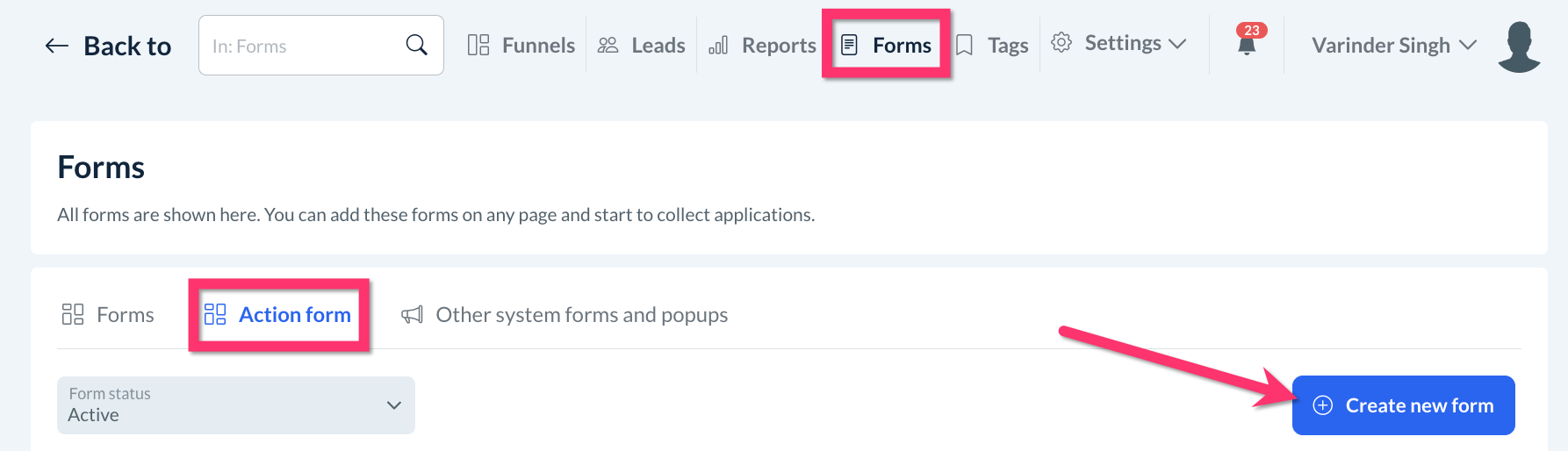Switch to Other system forms and popups tab

pyautogui.click(x=581, y=314)
